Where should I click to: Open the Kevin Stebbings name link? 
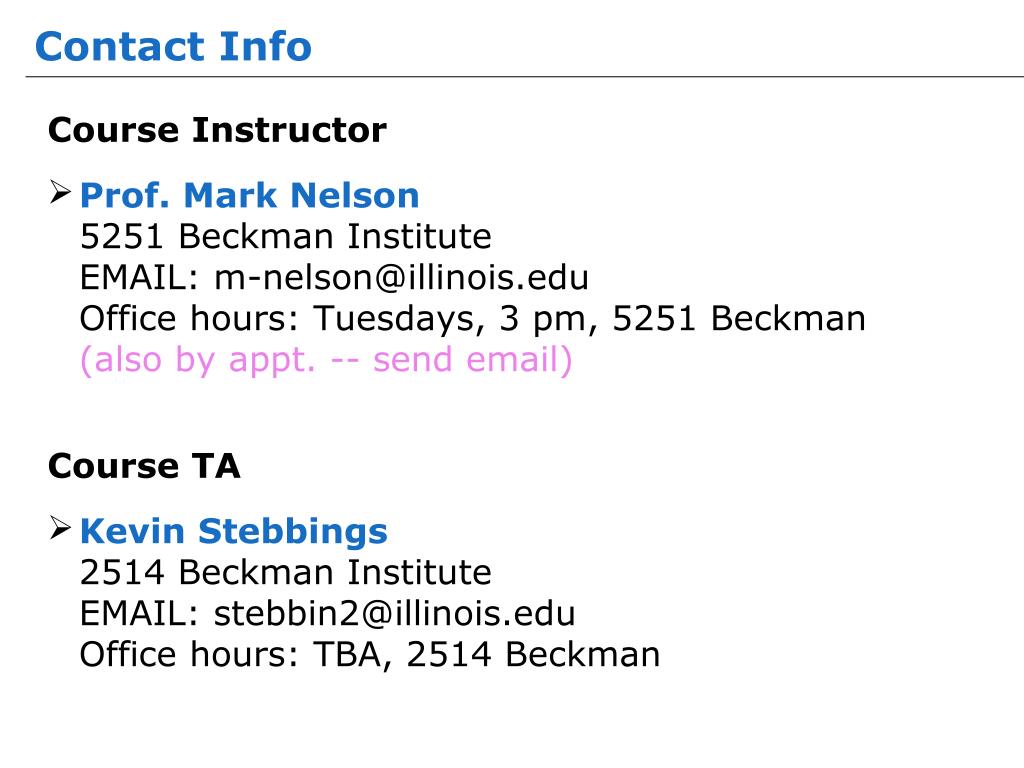(x=234, y=531)
